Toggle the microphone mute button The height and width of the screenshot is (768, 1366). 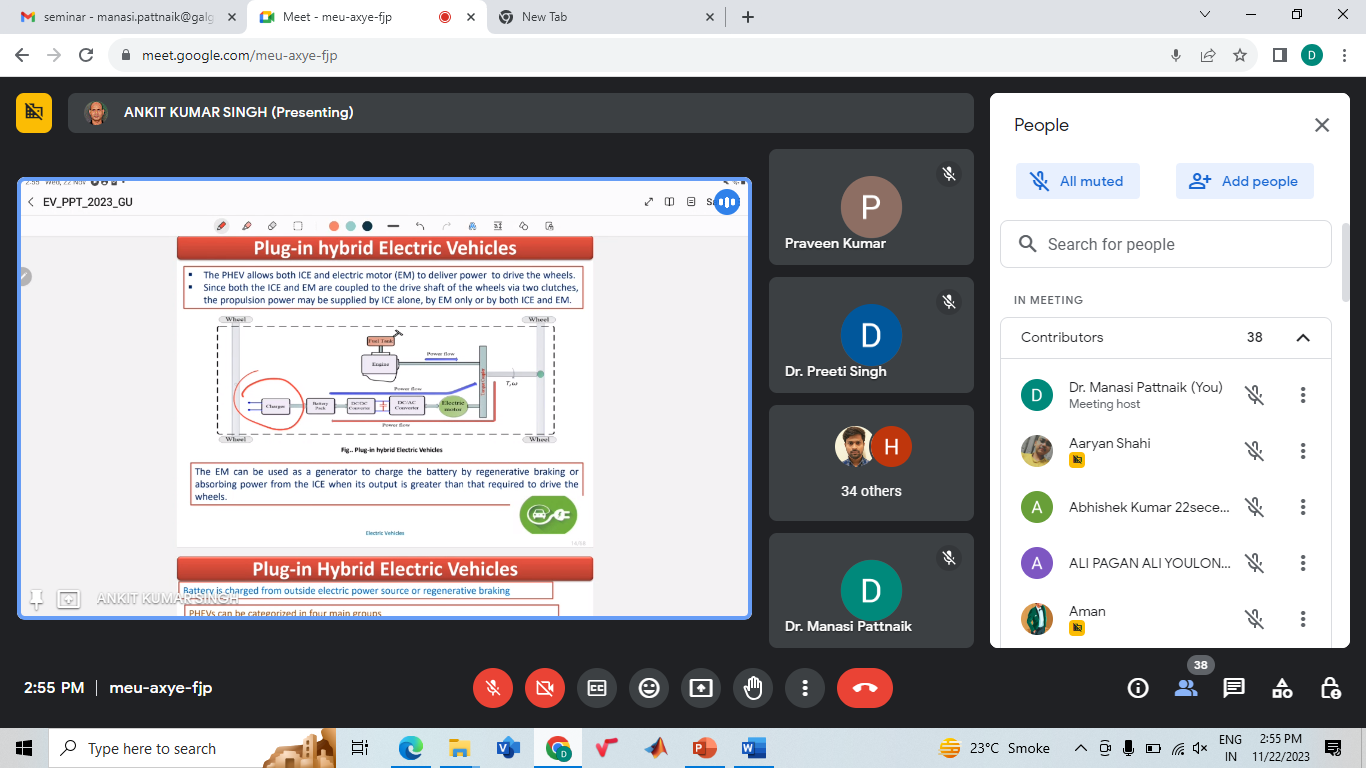(493, 688)
